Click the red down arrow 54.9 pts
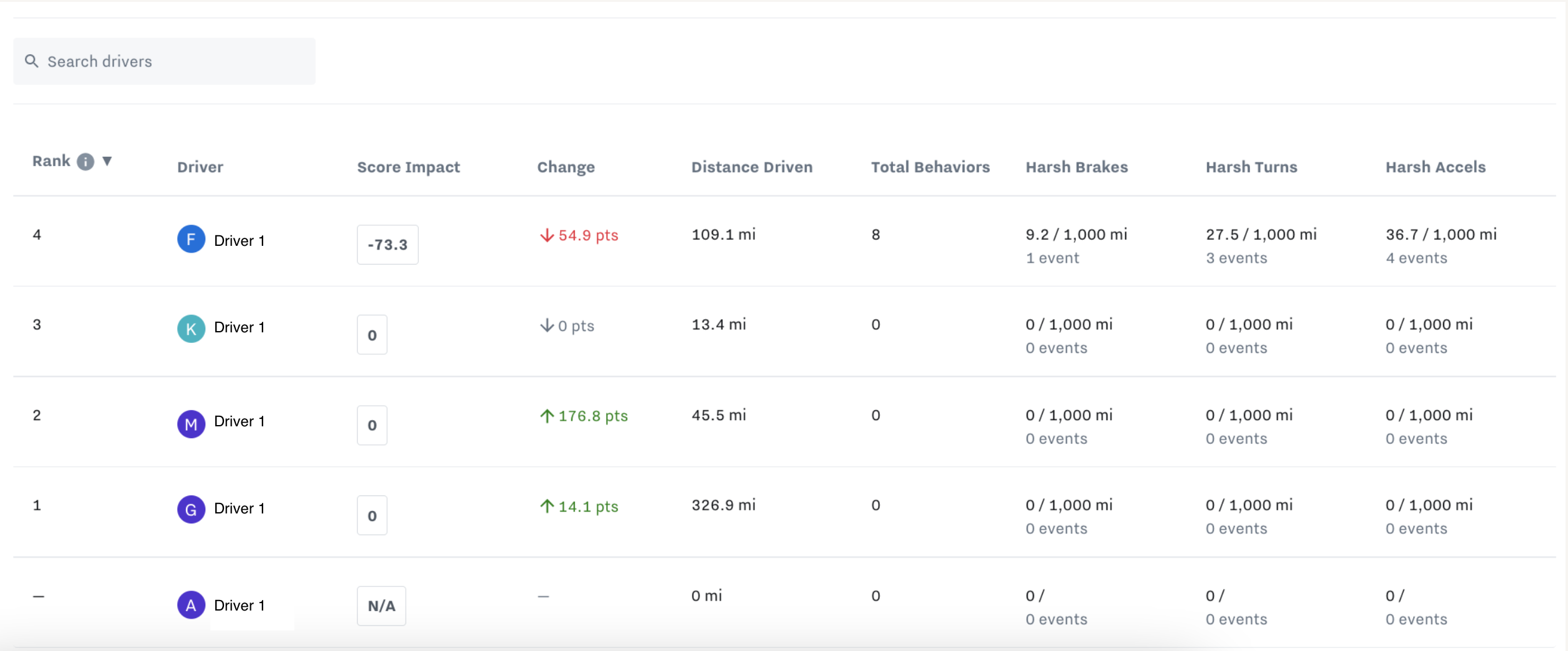Screen dimensions: 1568x651 tap(579, 235)
